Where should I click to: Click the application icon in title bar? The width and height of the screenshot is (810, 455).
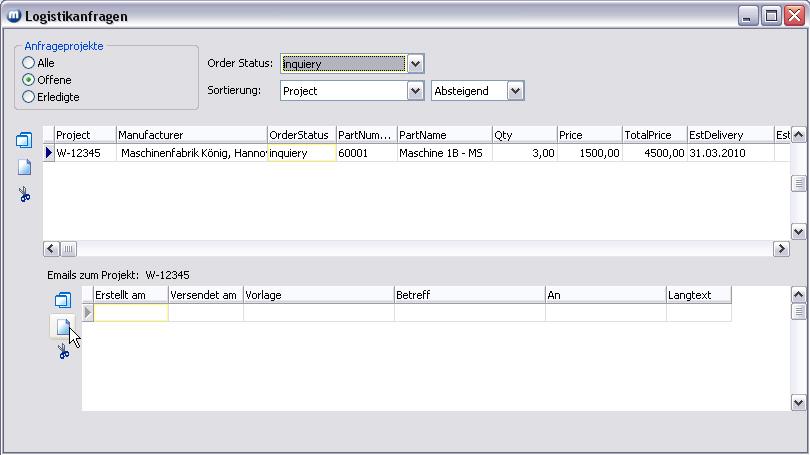pyautogui.click(x=13, y=16)
